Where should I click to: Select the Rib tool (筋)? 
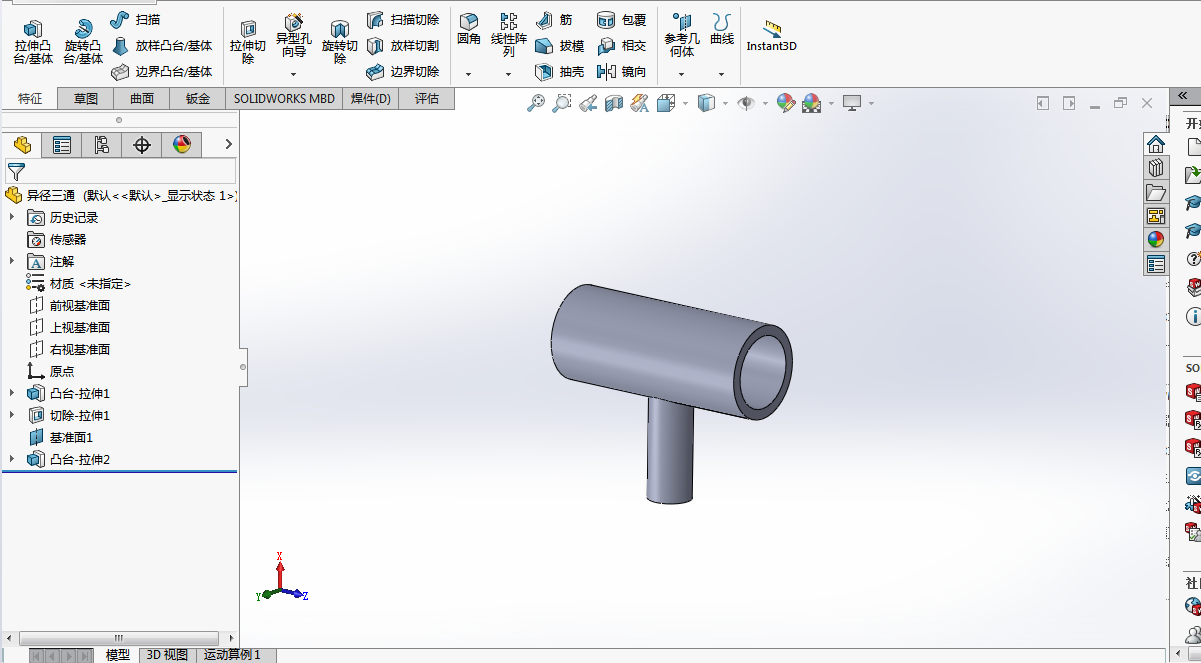(554, 19)
